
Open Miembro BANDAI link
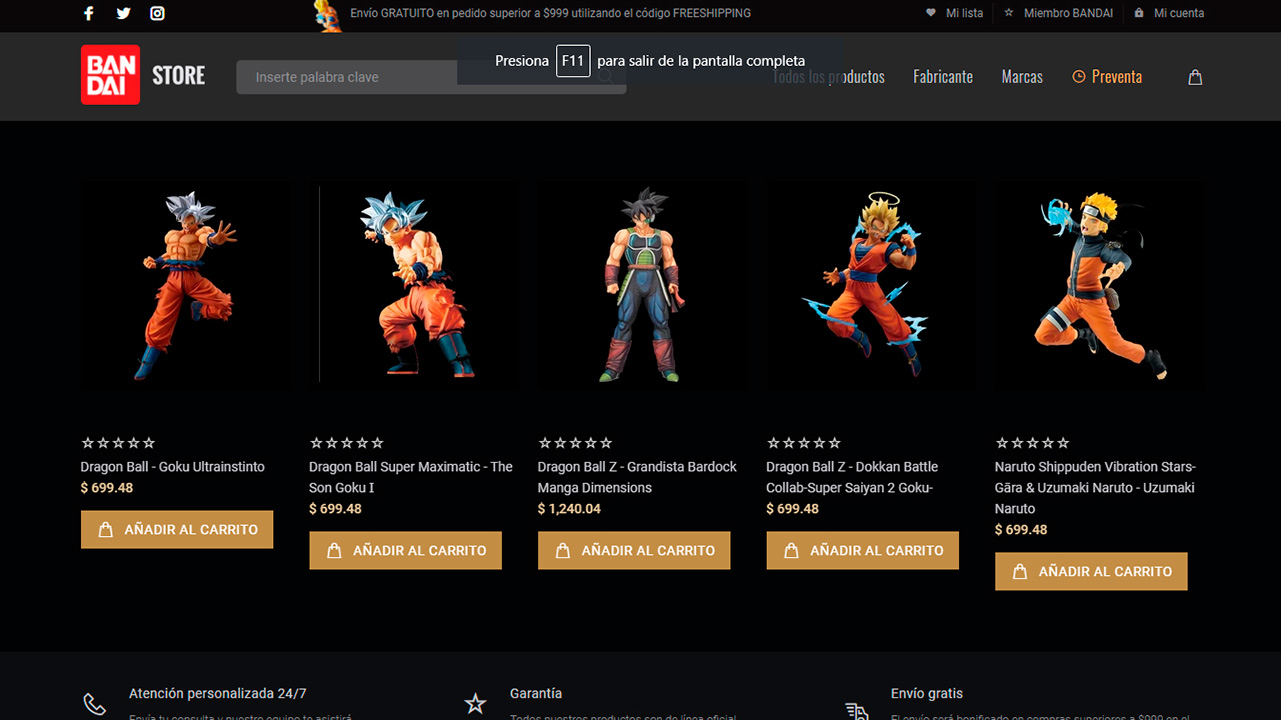pyautogui.click(x=1058, y=13)
